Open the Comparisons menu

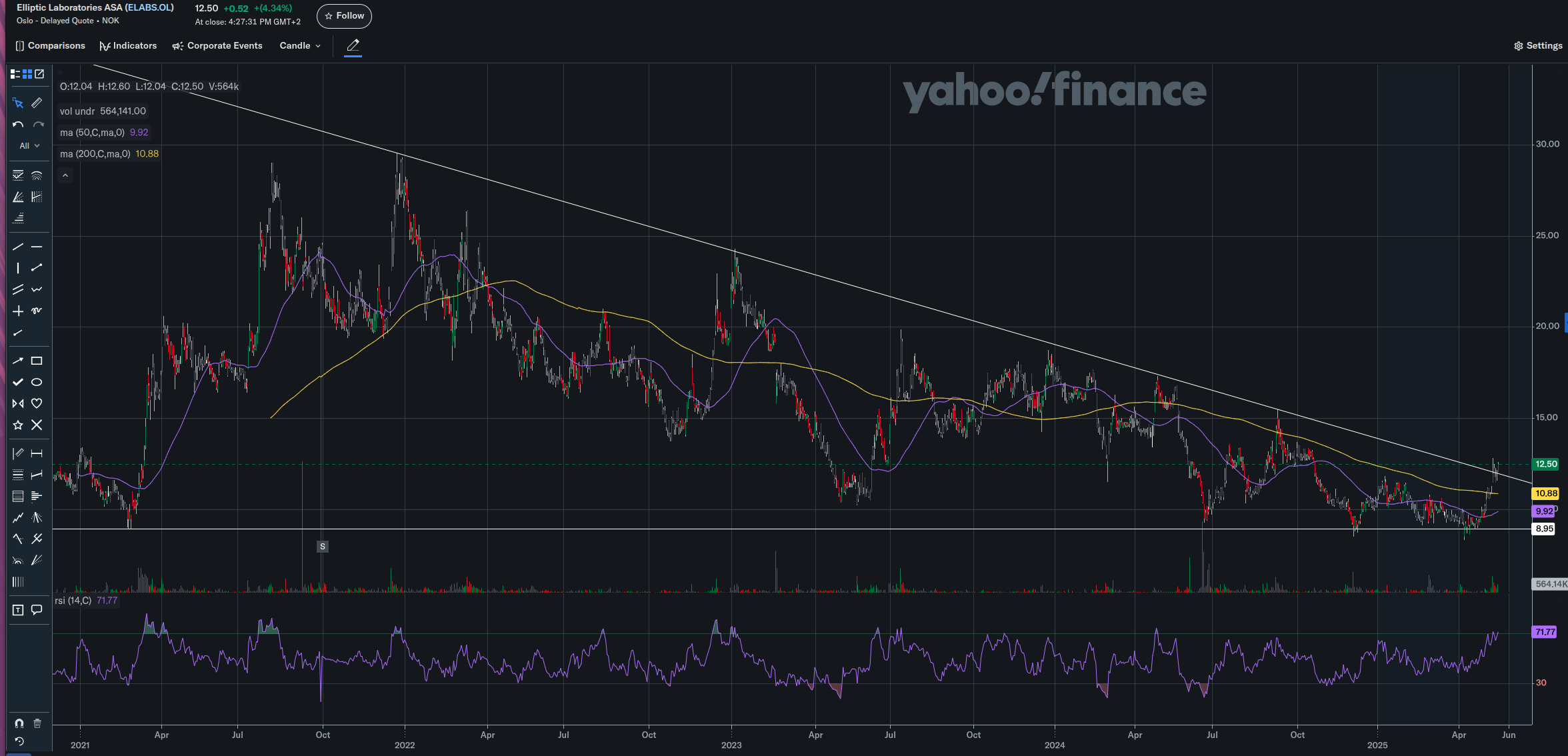point(51,45)
